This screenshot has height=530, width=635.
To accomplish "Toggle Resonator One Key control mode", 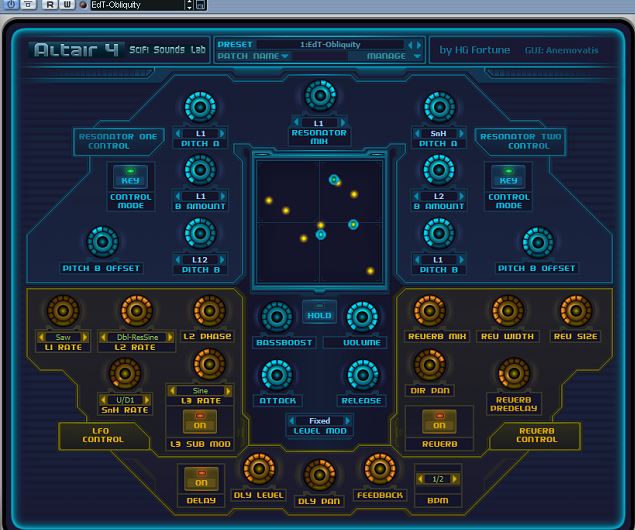I will coord(130,177).
